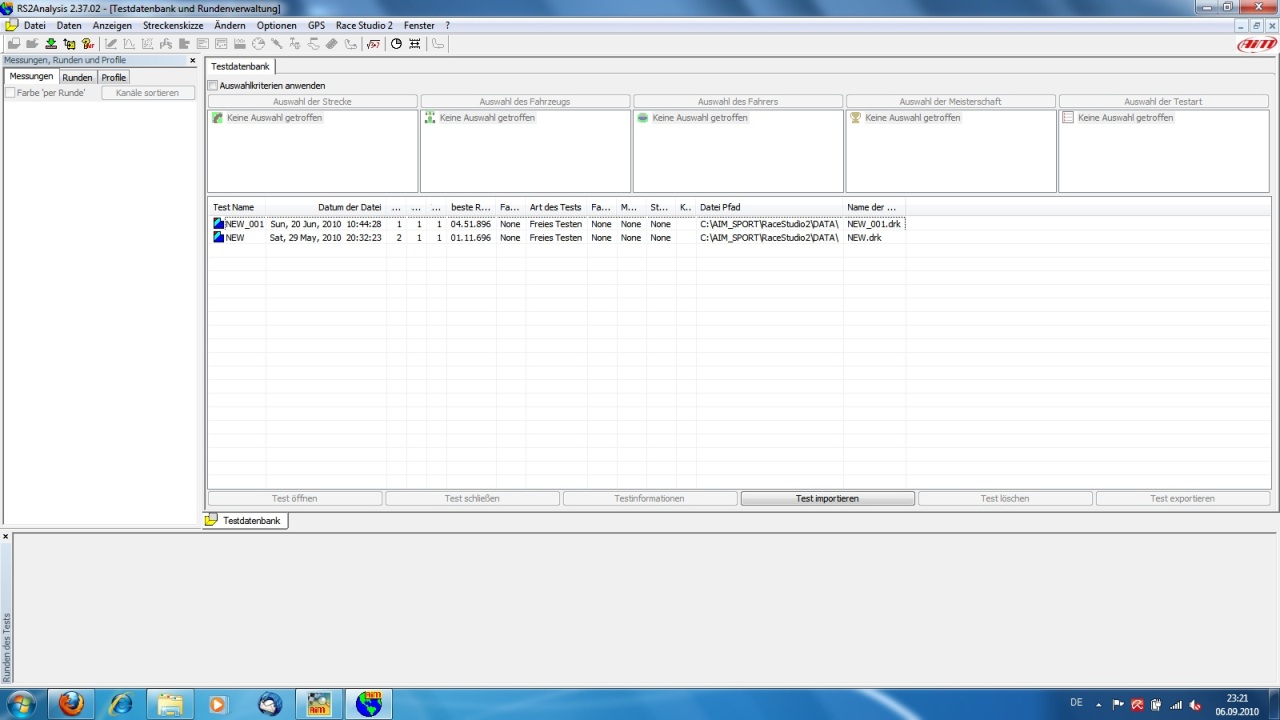
Task: Click the 'Testinformationen' button
Action: [x=650, y=498]
